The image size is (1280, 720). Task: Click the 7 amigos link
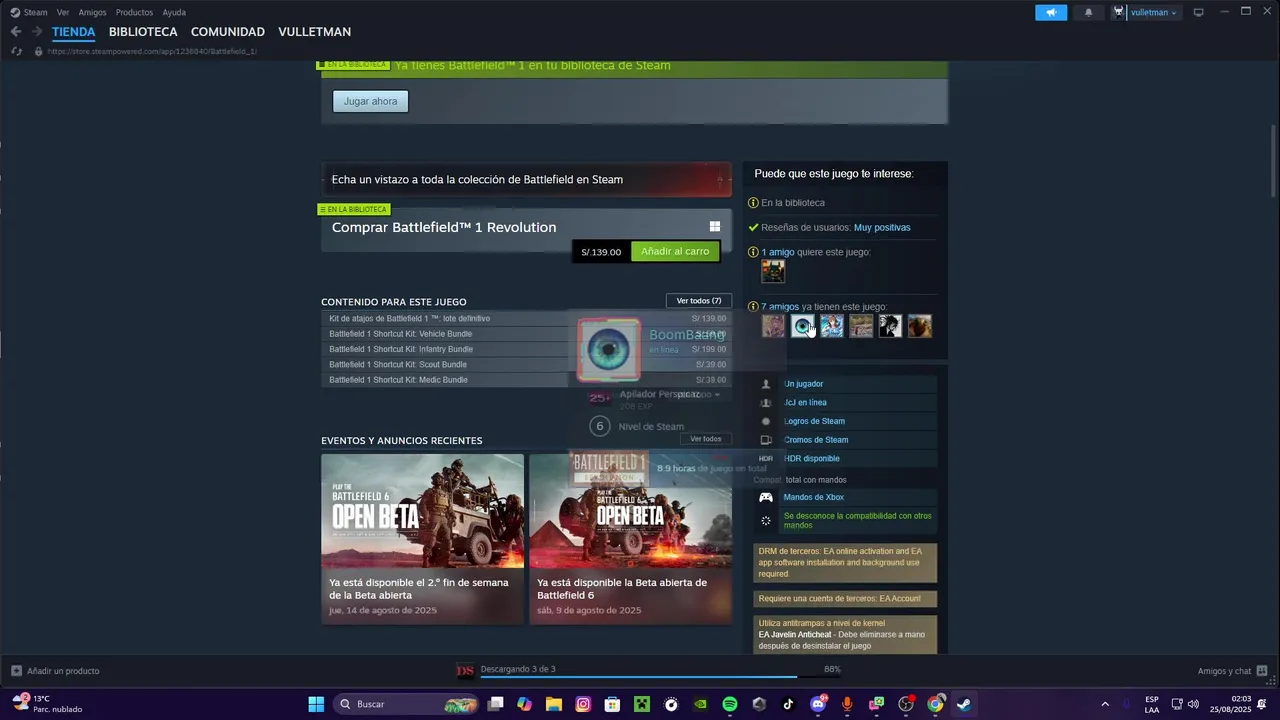[780, 307]
